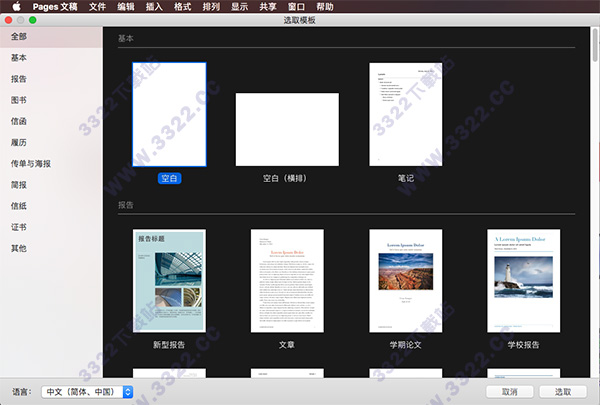Choose the 学期论文 template thumbnail
Image resolution: width=600 pixels, height=405 pixels.
(406, 281)
